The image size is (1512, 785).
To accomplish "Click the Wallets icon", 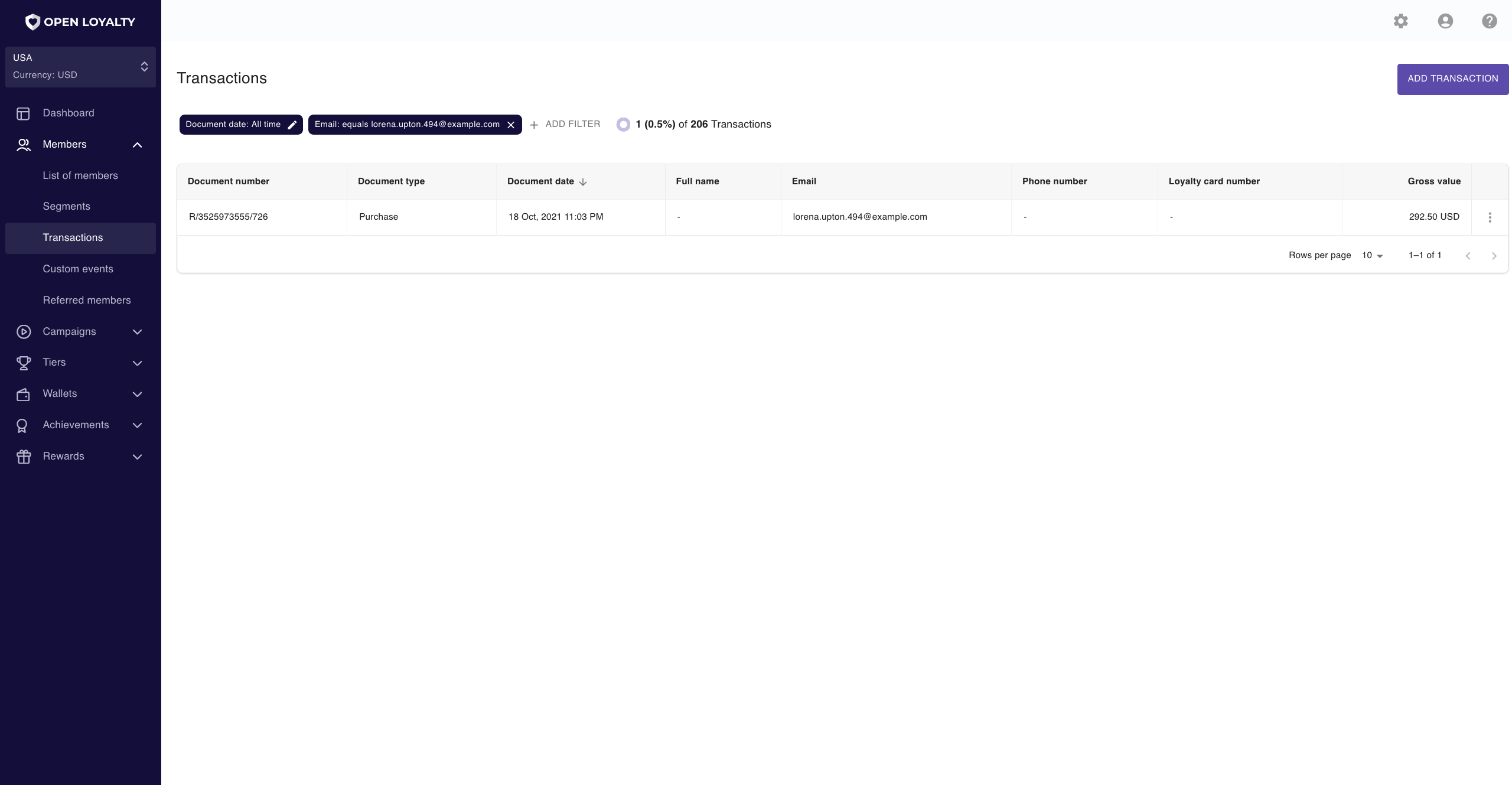I will 23,394.
